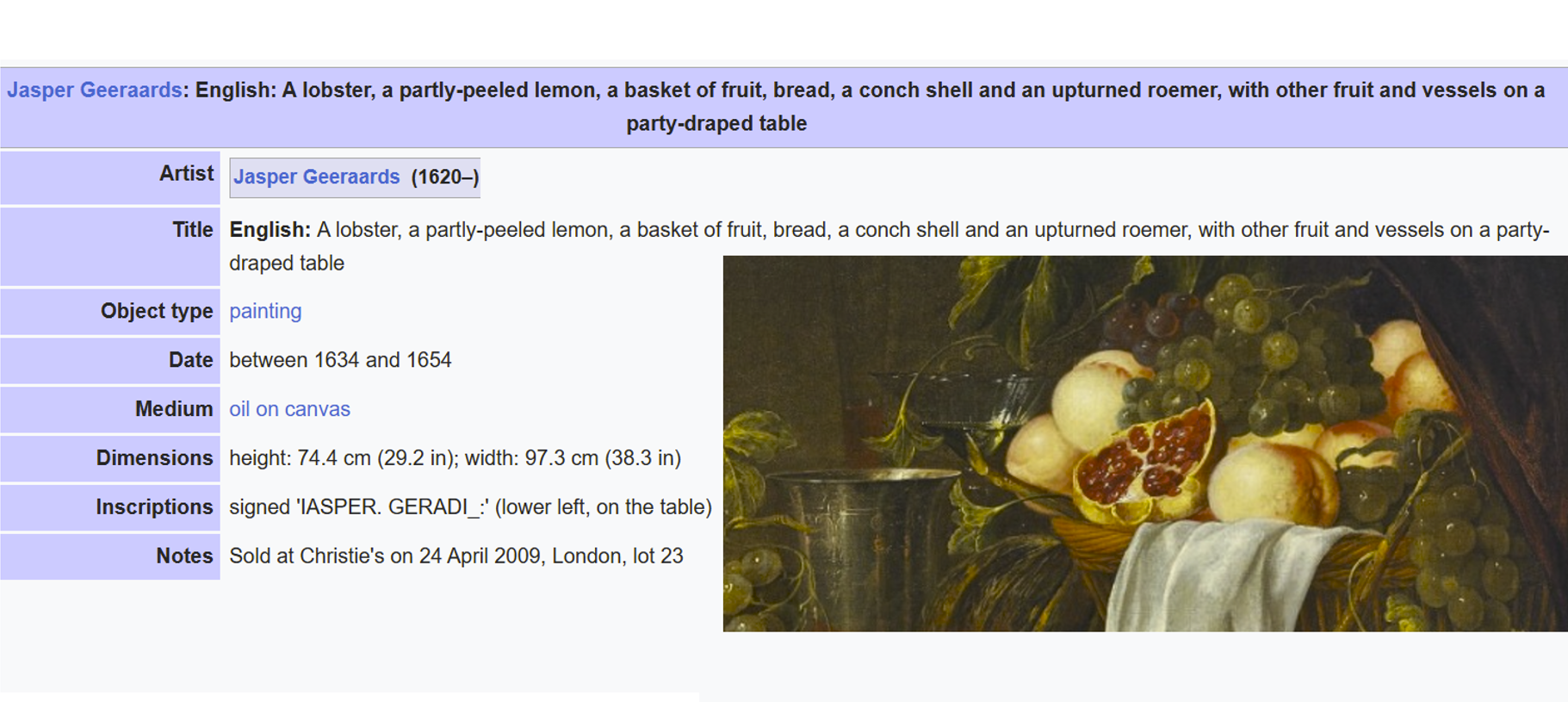Select the Date label cell
Viewport: 1568px width, 702px height.
(110, 360)
